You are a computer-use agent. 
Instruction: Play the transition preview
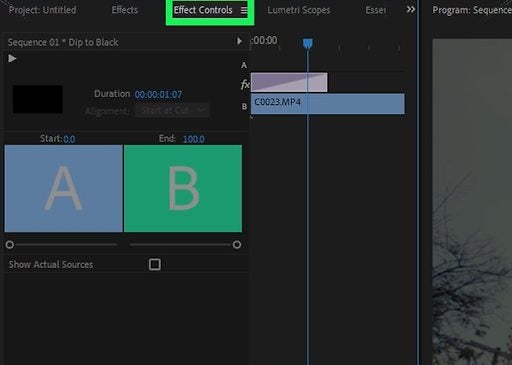pos(12,59)
